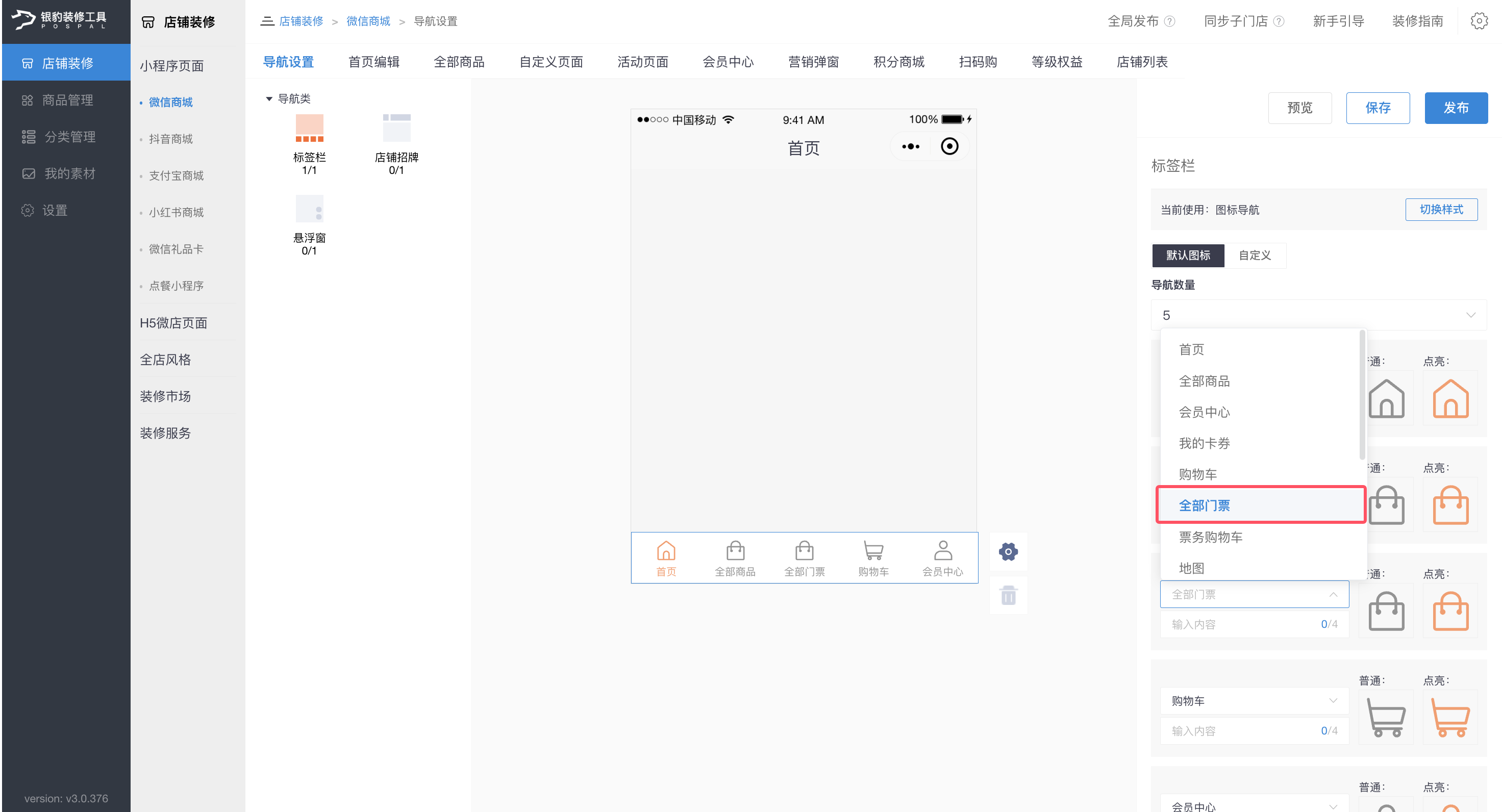Switch to the 扫码购 tab
The height and width of the screenshot is (812, 1502).
pos(978,62)
